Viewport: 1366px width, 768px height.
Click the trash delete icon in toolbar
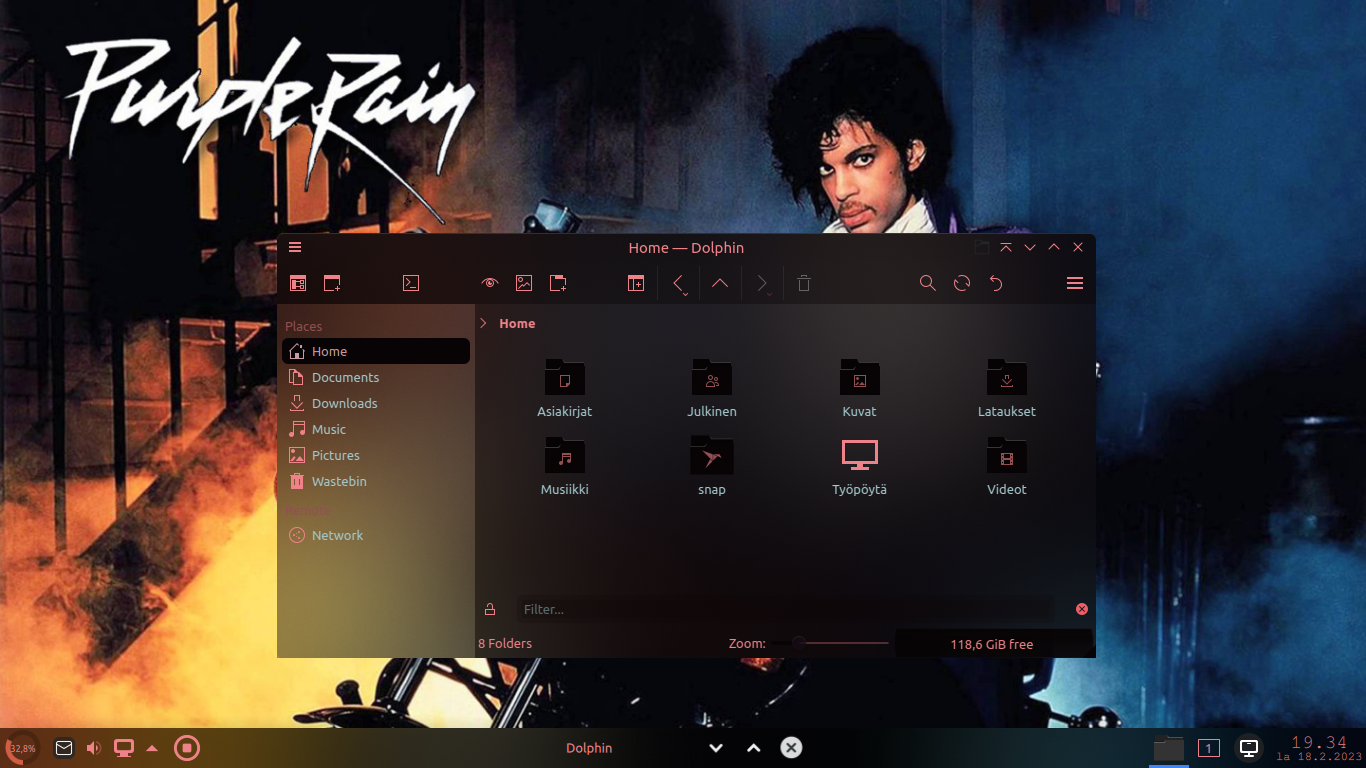(804, 283)
